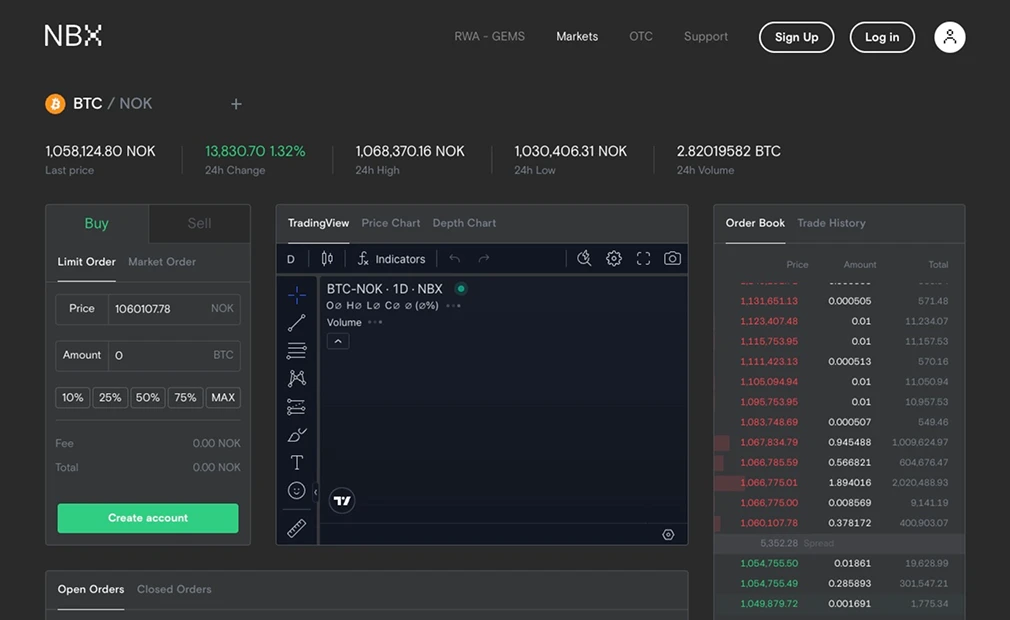The width and height of the screenshot is (1010, 620).
Task: Select the brush drawing tool
Action: click(x=297, y=435)
